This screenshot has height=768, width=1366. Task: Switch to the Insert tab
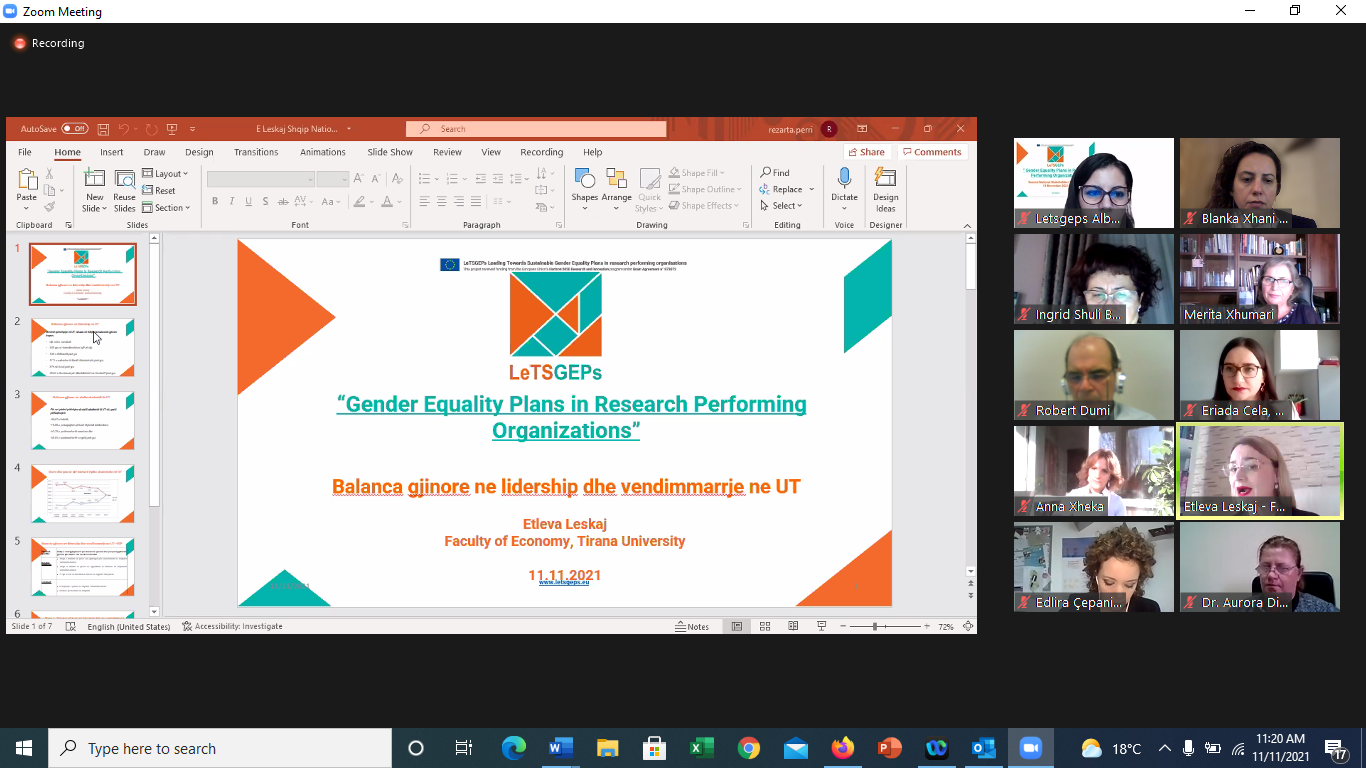click(112, 152)
